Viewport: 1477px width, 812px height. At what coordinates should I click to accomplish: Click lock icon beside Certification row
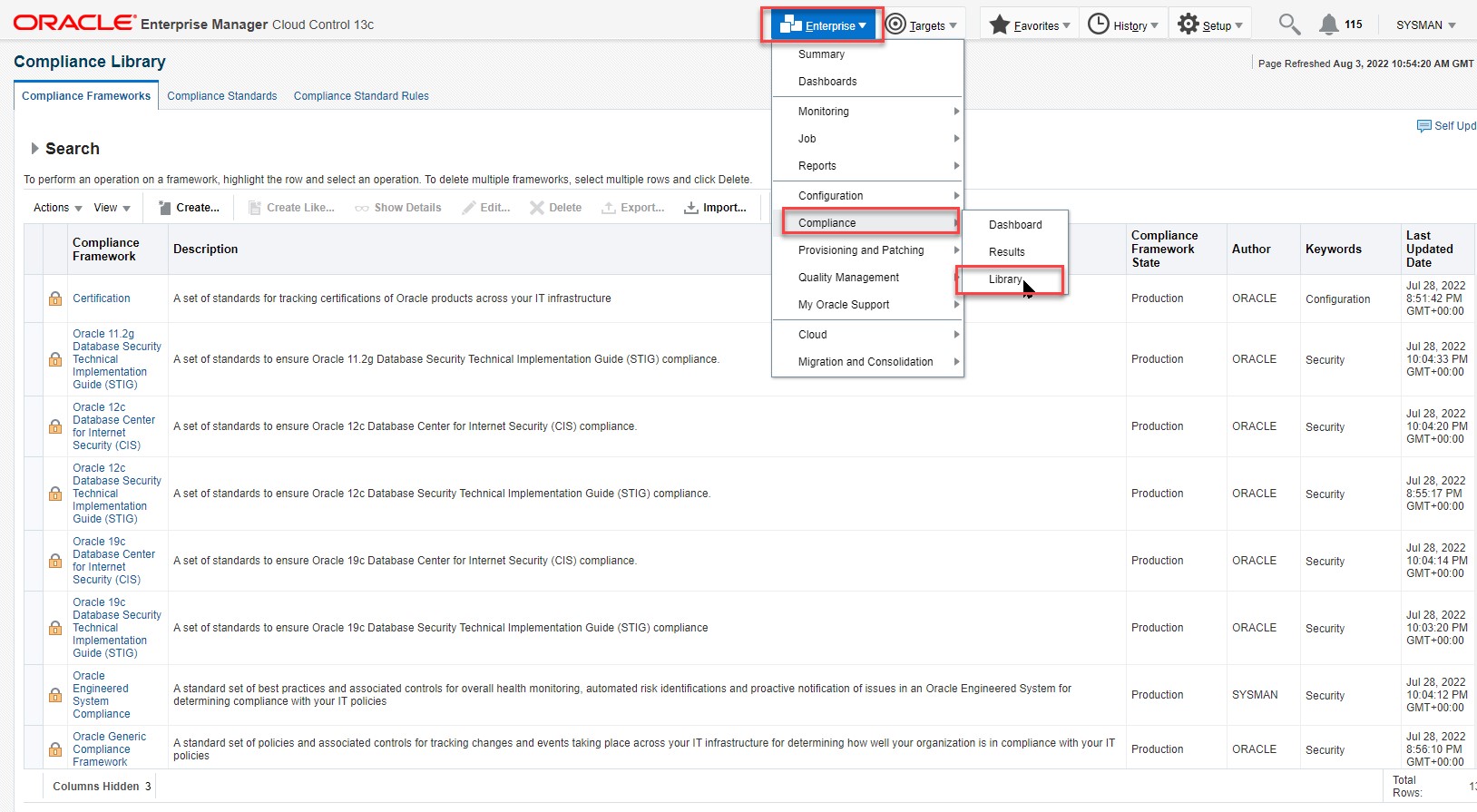coord(55,298)
